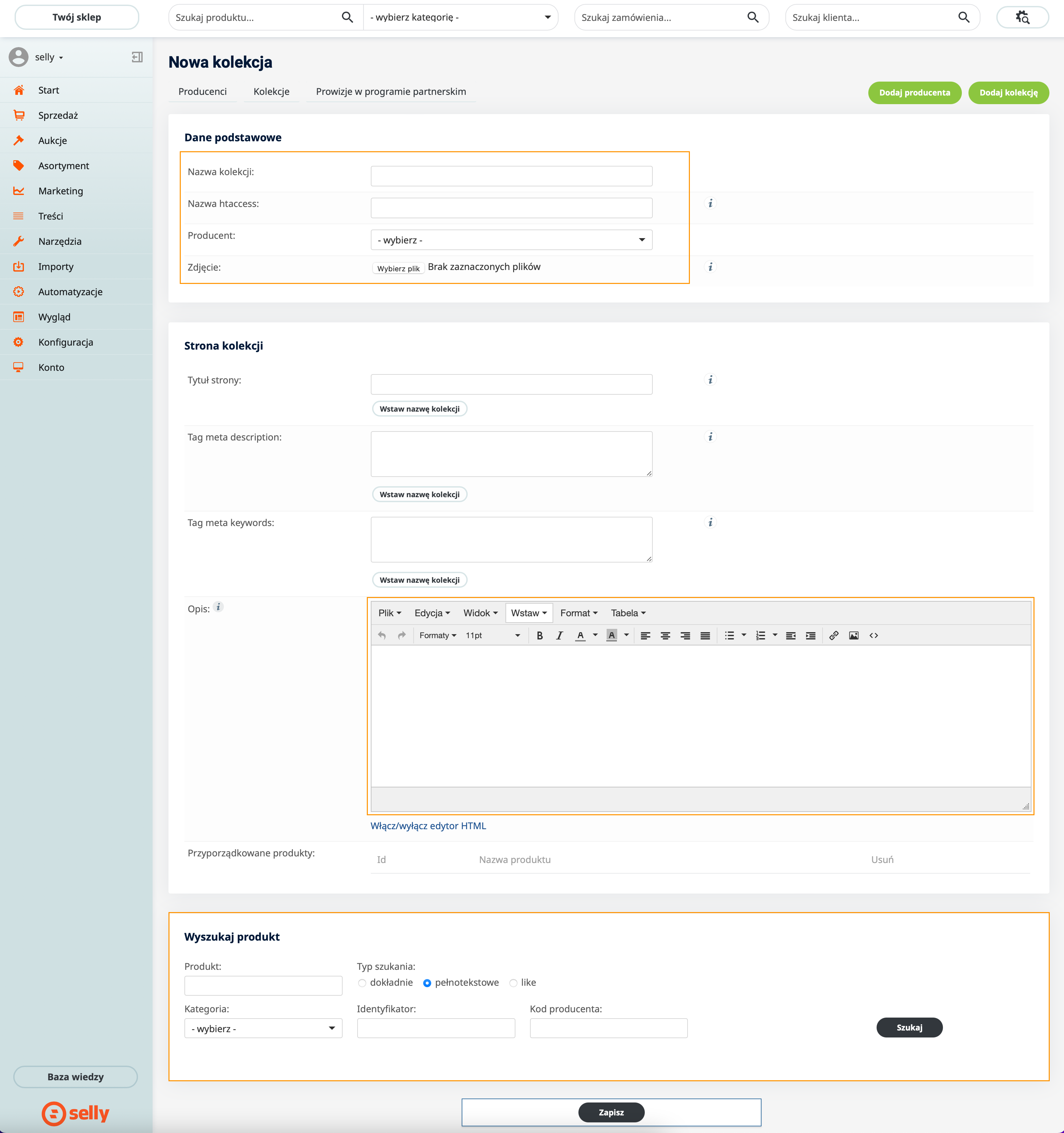Viewport: 1064px width, 1133px height.
Task: Center align text in editor
Action: pyautogui.click(x=664, y=635)
